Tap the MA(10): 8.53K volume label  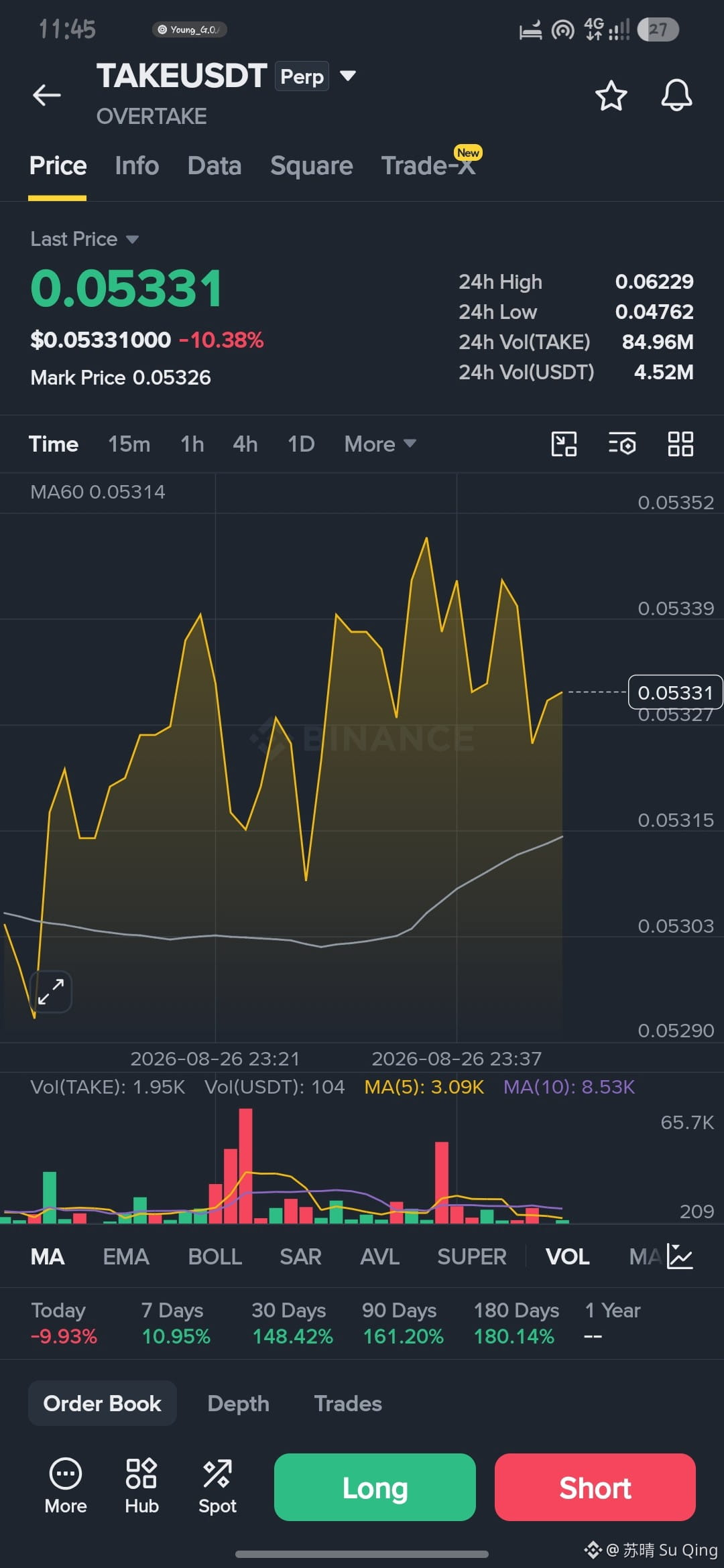[568, 1087]
